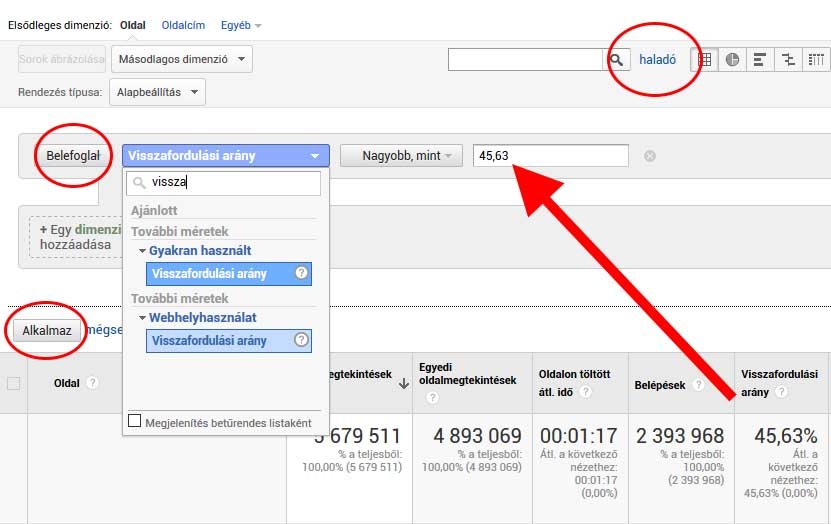The image size is (831, 524).
Task: Select the pie chart percentage view
Action: (732, 59)
